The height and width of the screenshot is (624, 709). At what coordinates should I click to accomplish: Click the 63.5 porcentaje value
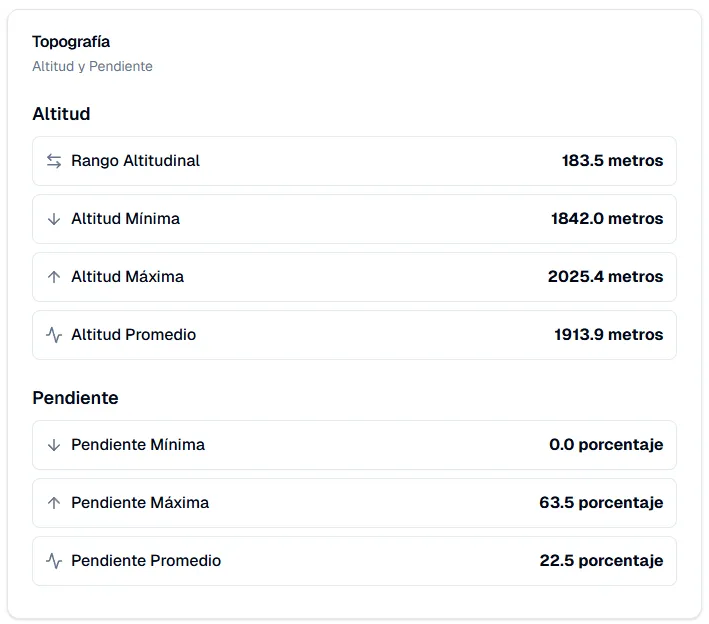click(x=601, y=502)
